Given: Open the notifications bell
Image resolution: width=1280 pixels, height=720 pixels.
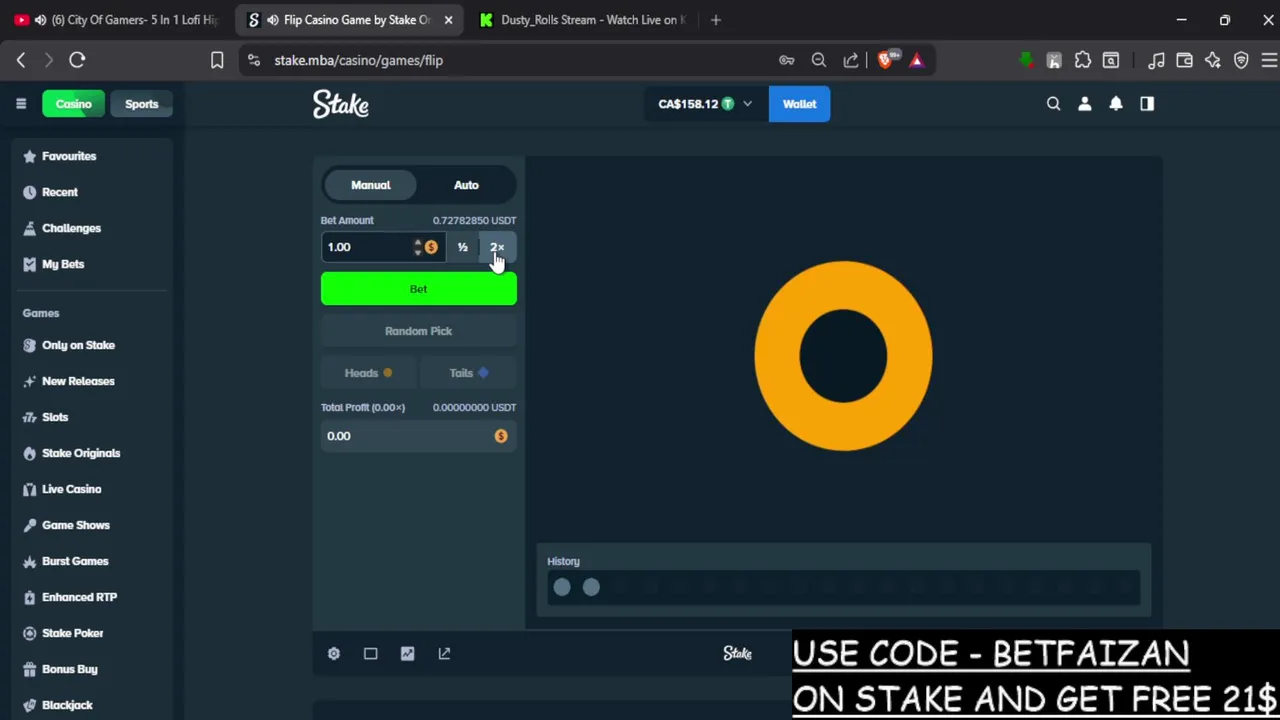Looking at the screenshot, I should tap(1116, 104).
